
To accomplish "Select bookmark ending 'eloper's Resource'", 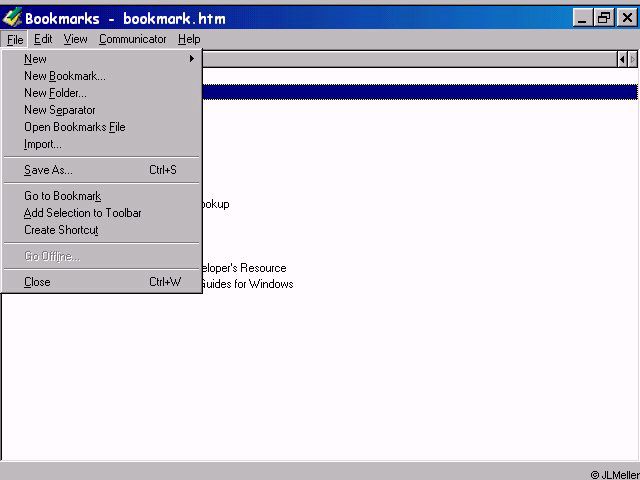I will (244, 268).
